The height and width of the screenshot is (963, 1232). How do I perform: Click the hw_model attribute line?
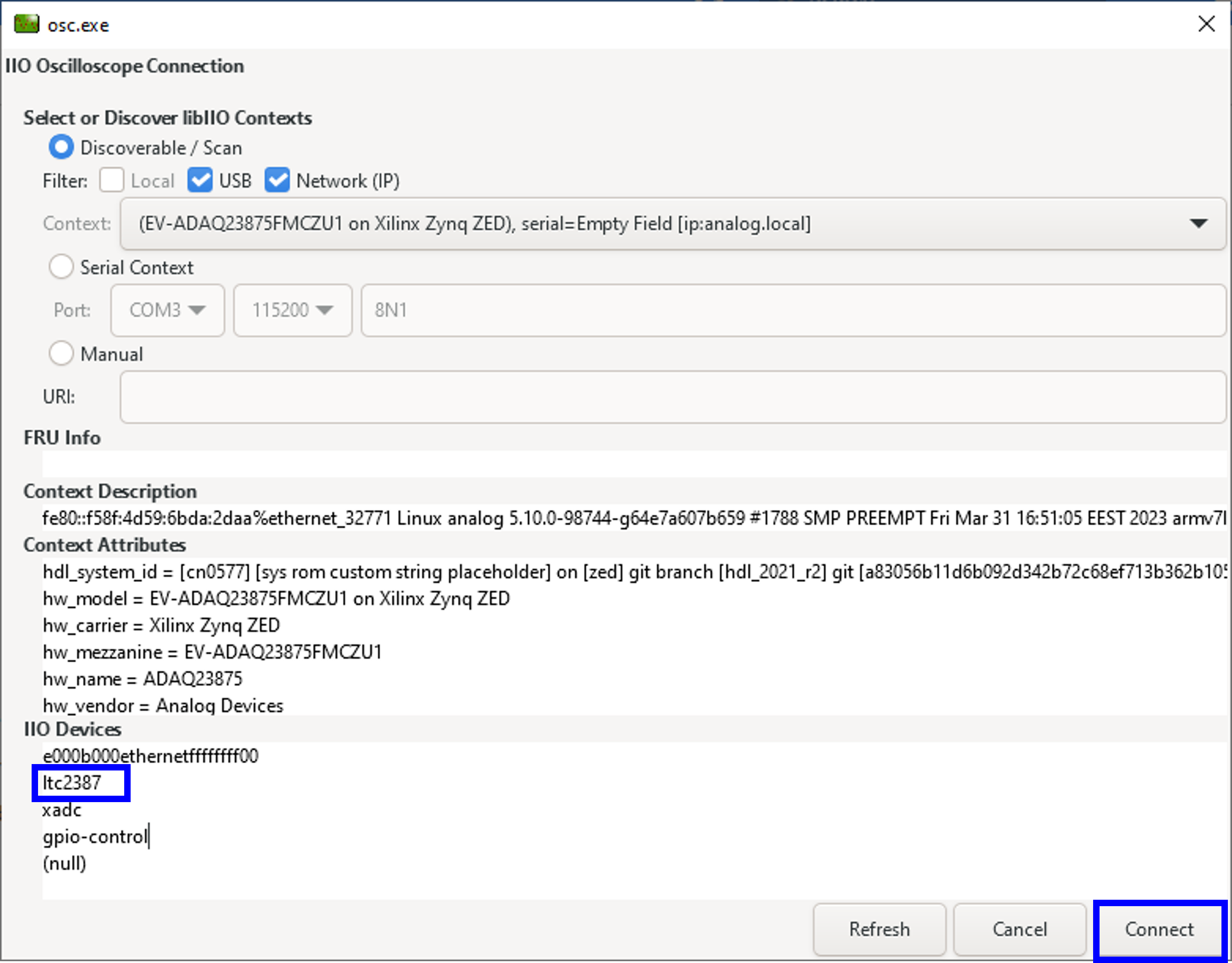point(276,598)
